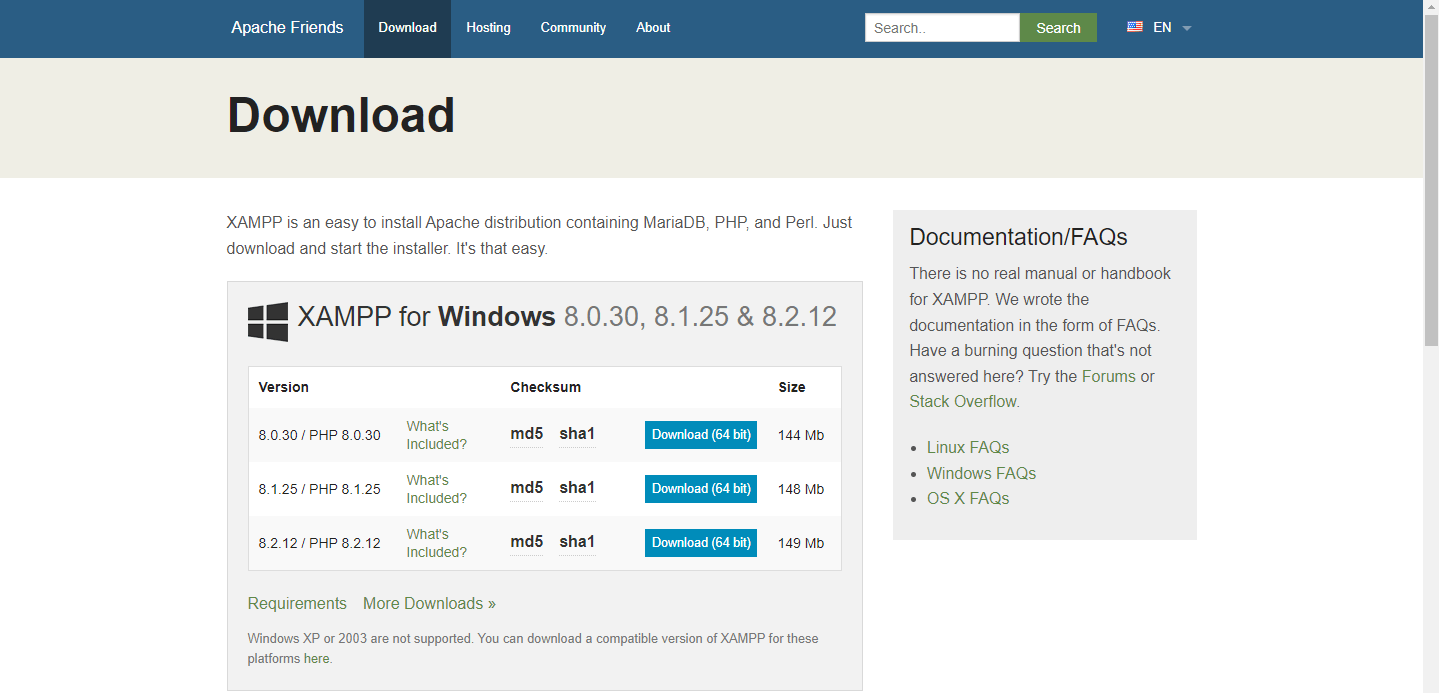Open OS X FAQs
This screenshot has height=693, width=1439.
pyautogui.click(x=968, y=498)
